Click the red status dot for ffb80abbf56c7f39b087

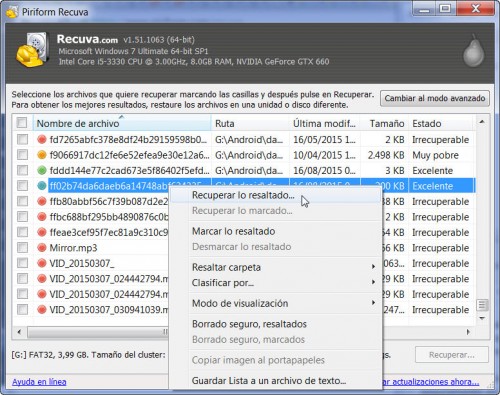[42, 201]
